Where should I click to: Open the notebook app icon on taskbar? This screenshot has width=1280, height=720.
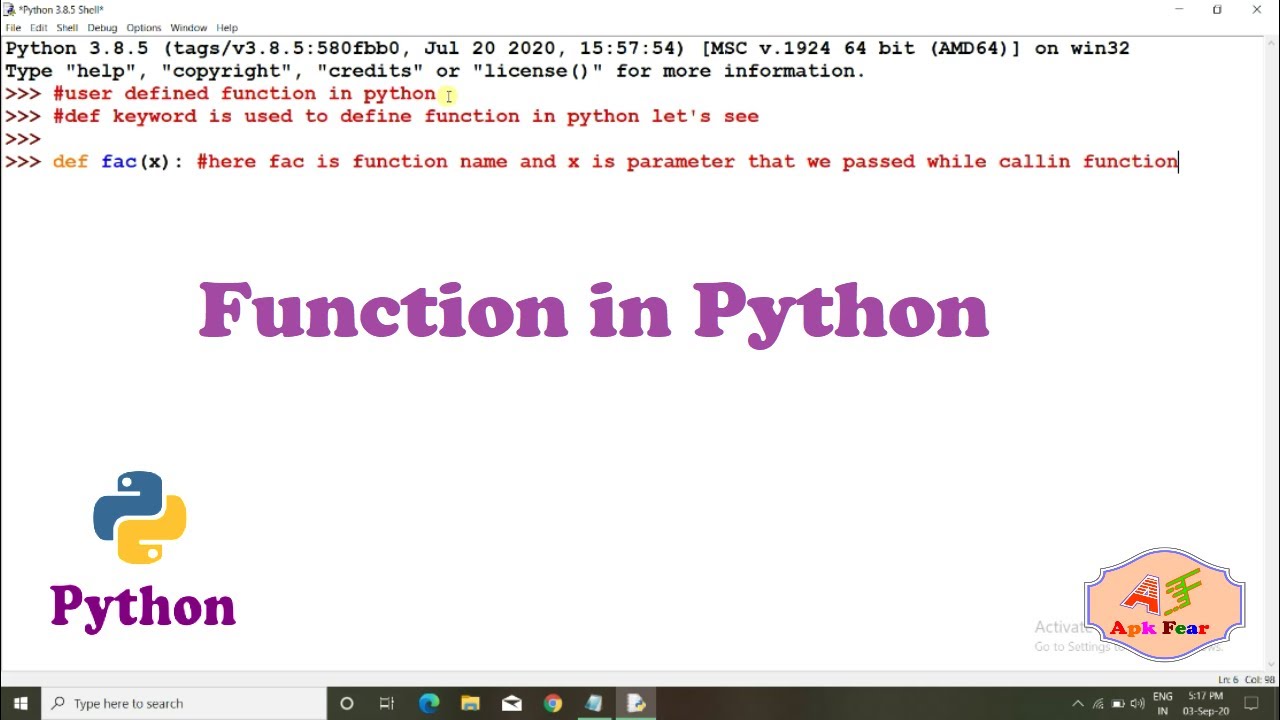click(594, 703)
